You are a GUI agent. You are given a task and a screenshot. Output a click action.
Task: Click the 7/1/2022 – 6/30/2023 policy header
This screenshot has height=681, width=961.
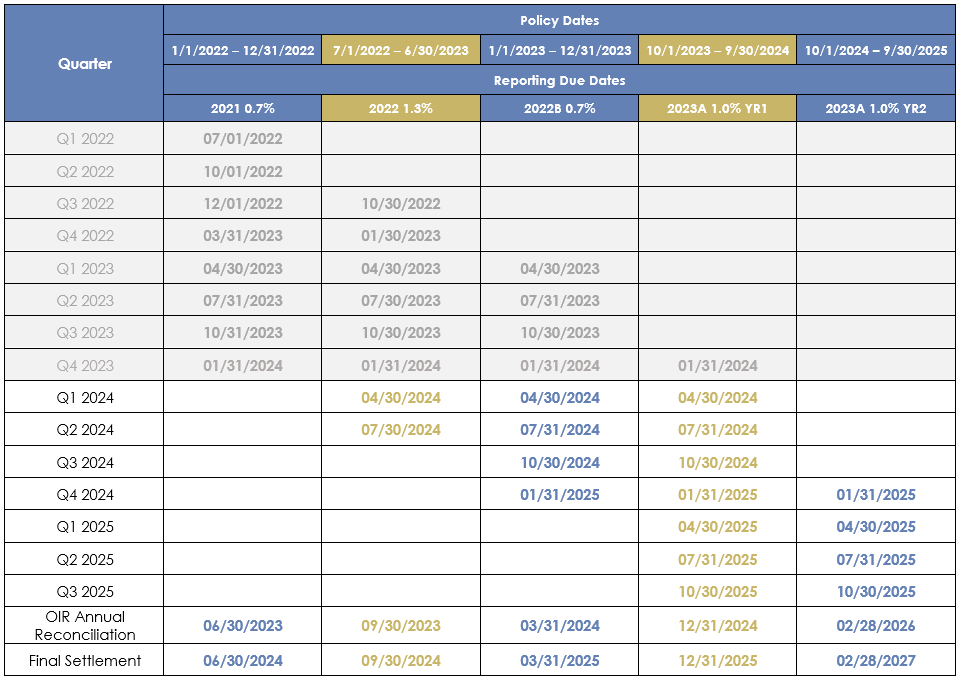pyautogui.click(x=401, y=50)
